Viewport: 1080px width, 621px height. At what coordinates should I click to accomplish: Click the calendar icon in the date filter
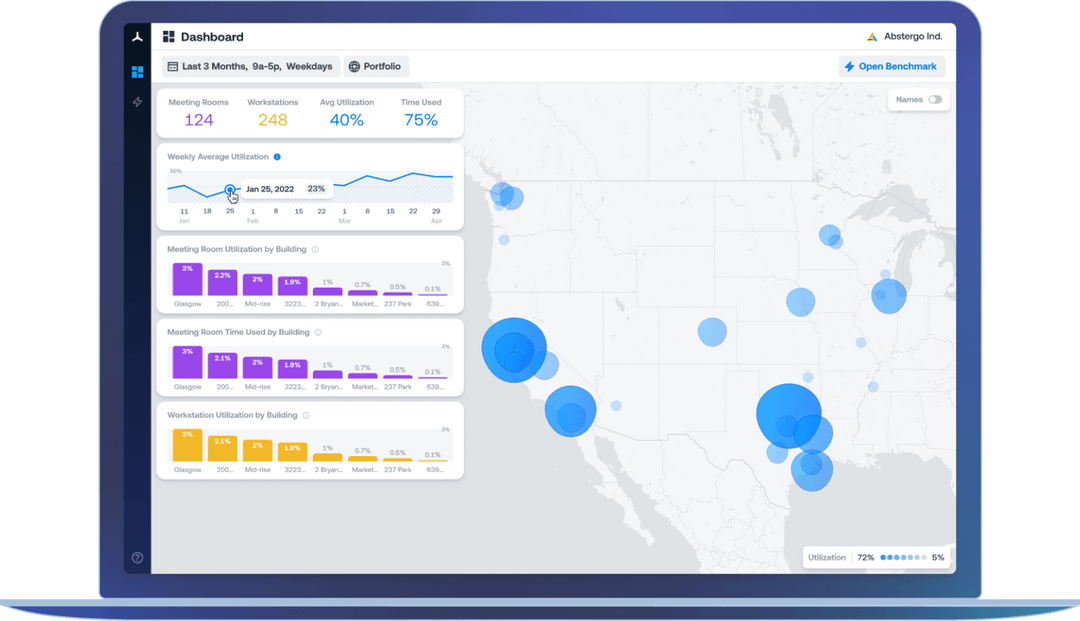(174, 66)
